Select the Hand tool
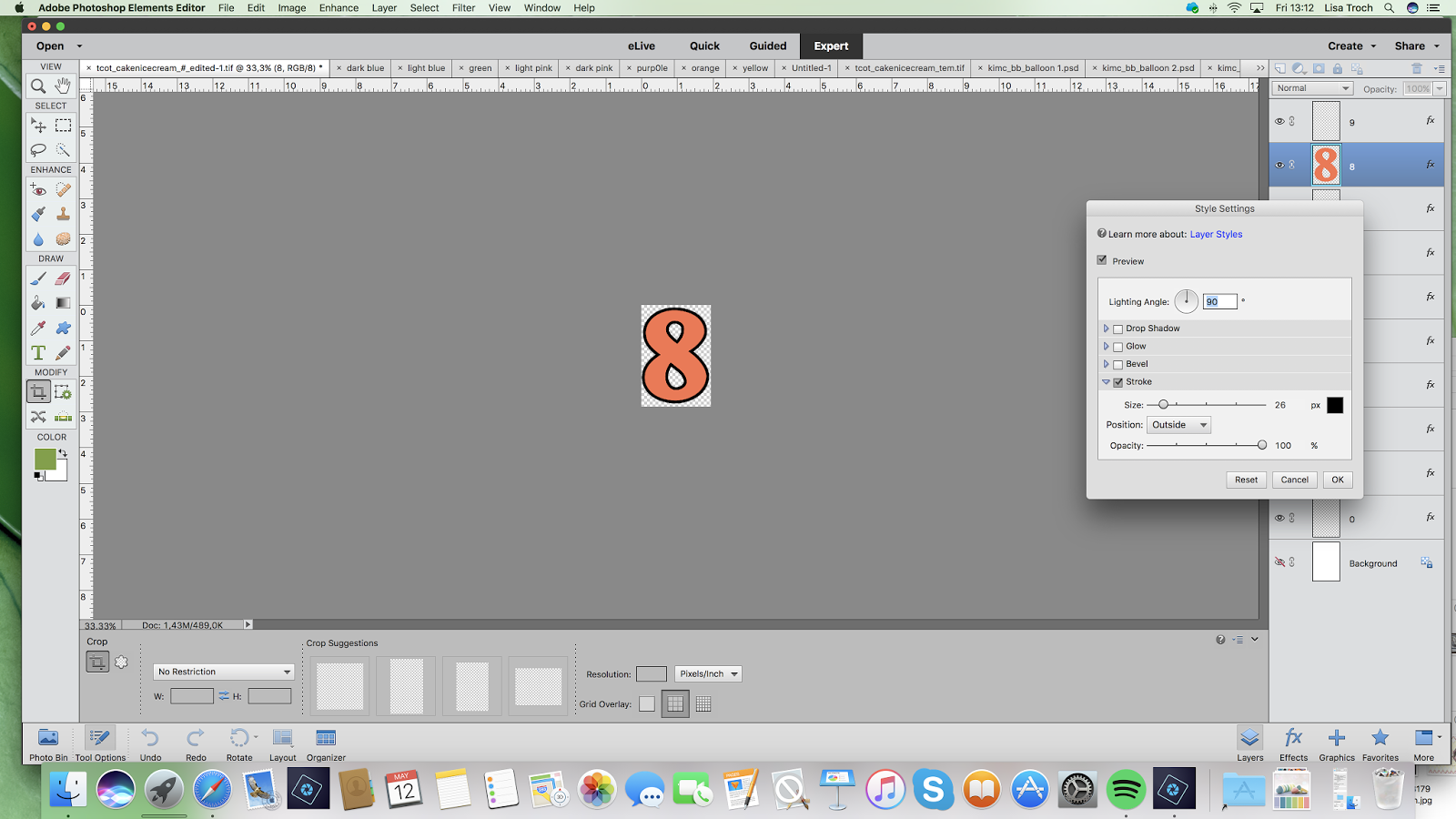 coord(63,86)
